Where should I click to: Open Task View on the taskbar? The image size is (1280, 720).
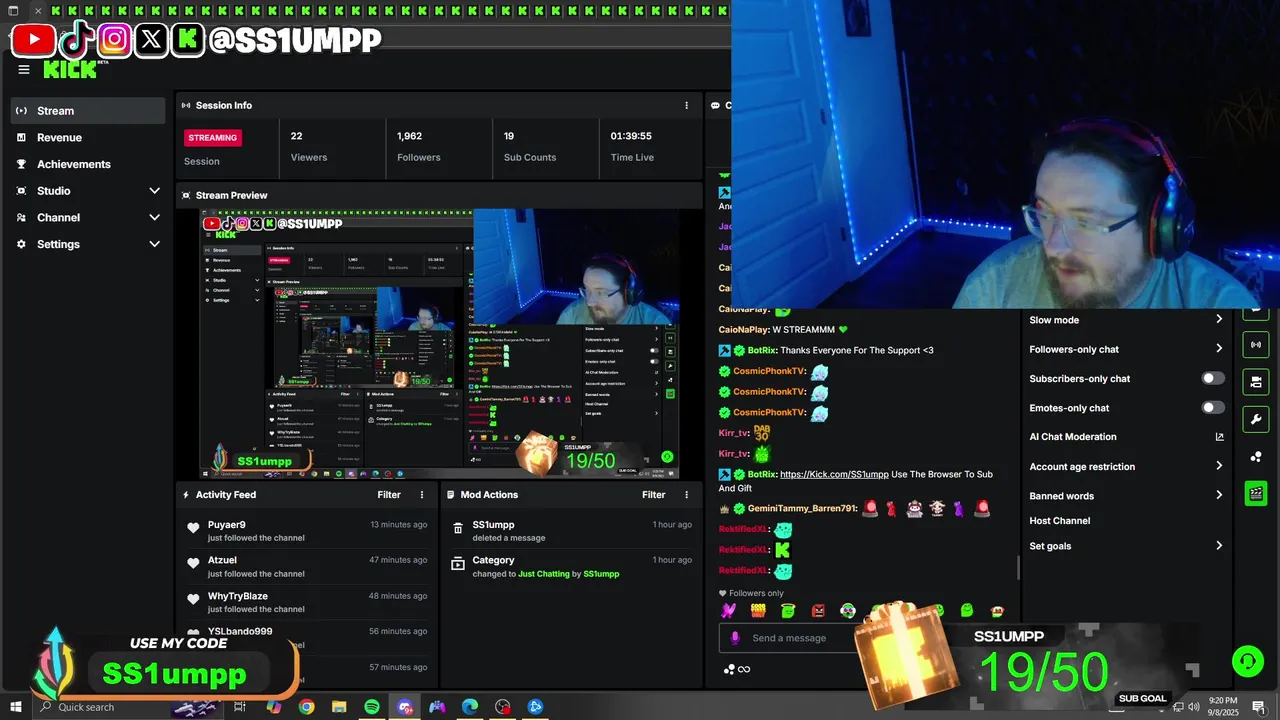(240, 707)
